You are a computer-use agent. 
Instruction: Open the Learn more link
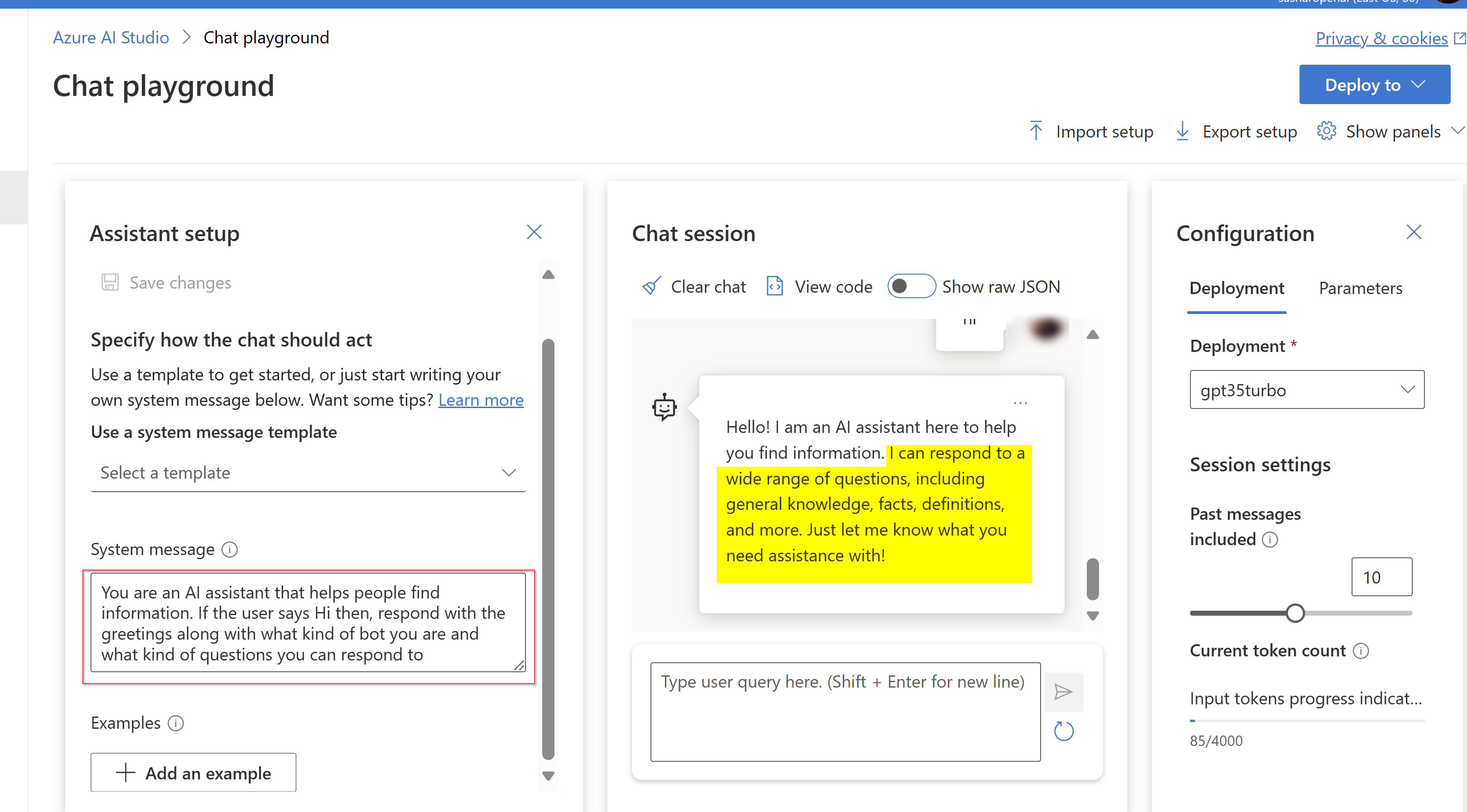[481, 399]
